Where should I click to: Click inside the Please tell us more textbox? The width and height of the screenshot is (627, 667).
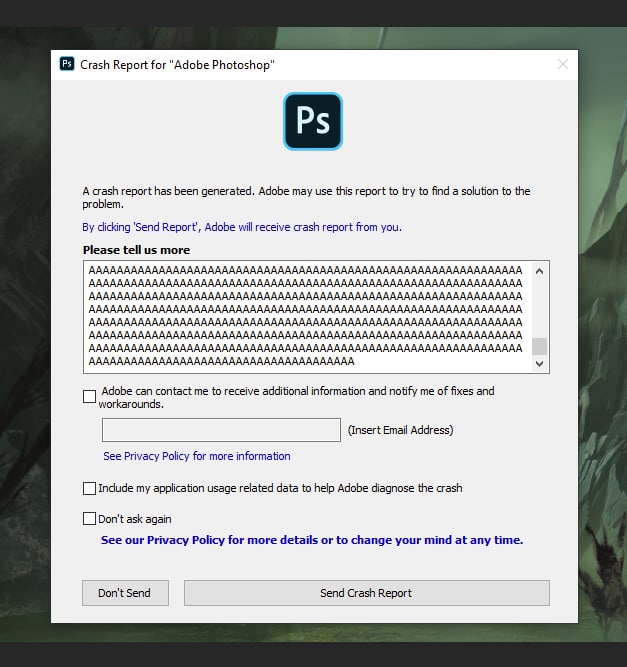[x=306, y=317]
